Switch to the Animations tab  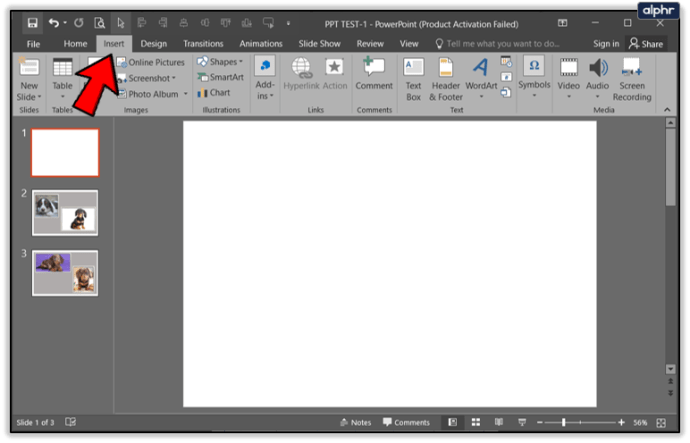tap(261, 44)
